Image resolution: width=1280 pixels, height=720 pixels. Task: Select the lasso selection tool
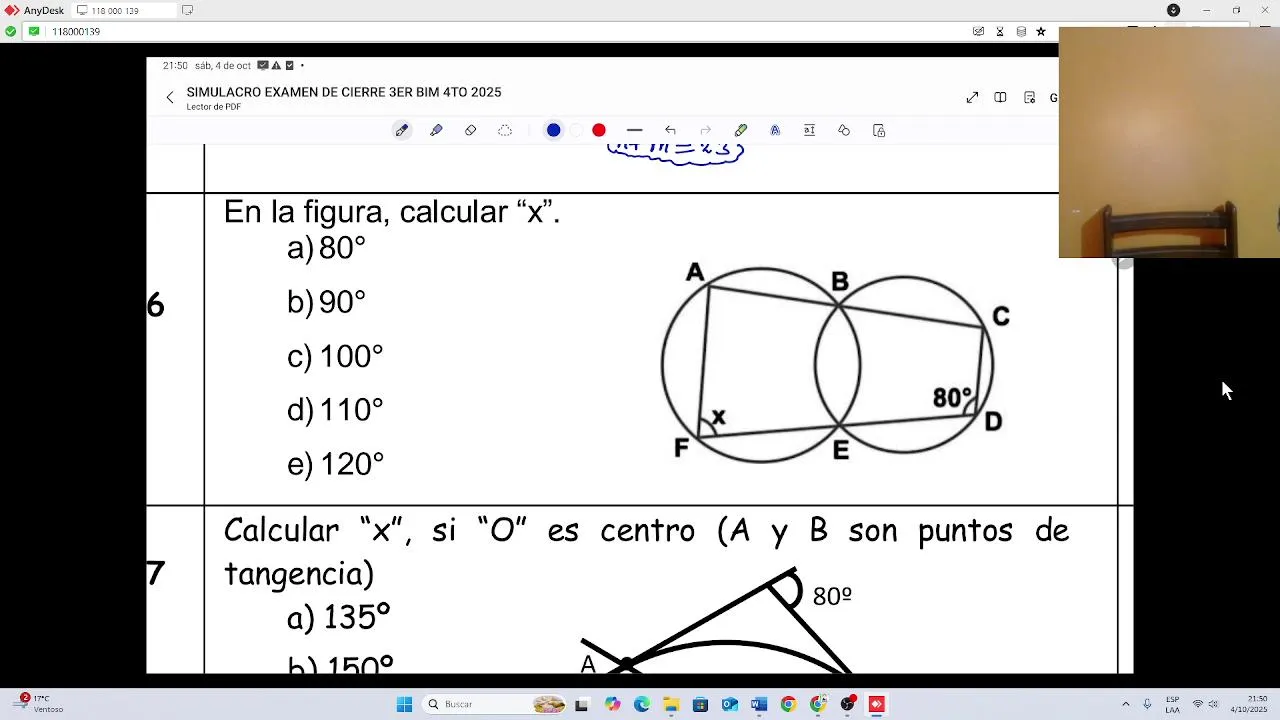pyautogui.click(x=505, y=130)
